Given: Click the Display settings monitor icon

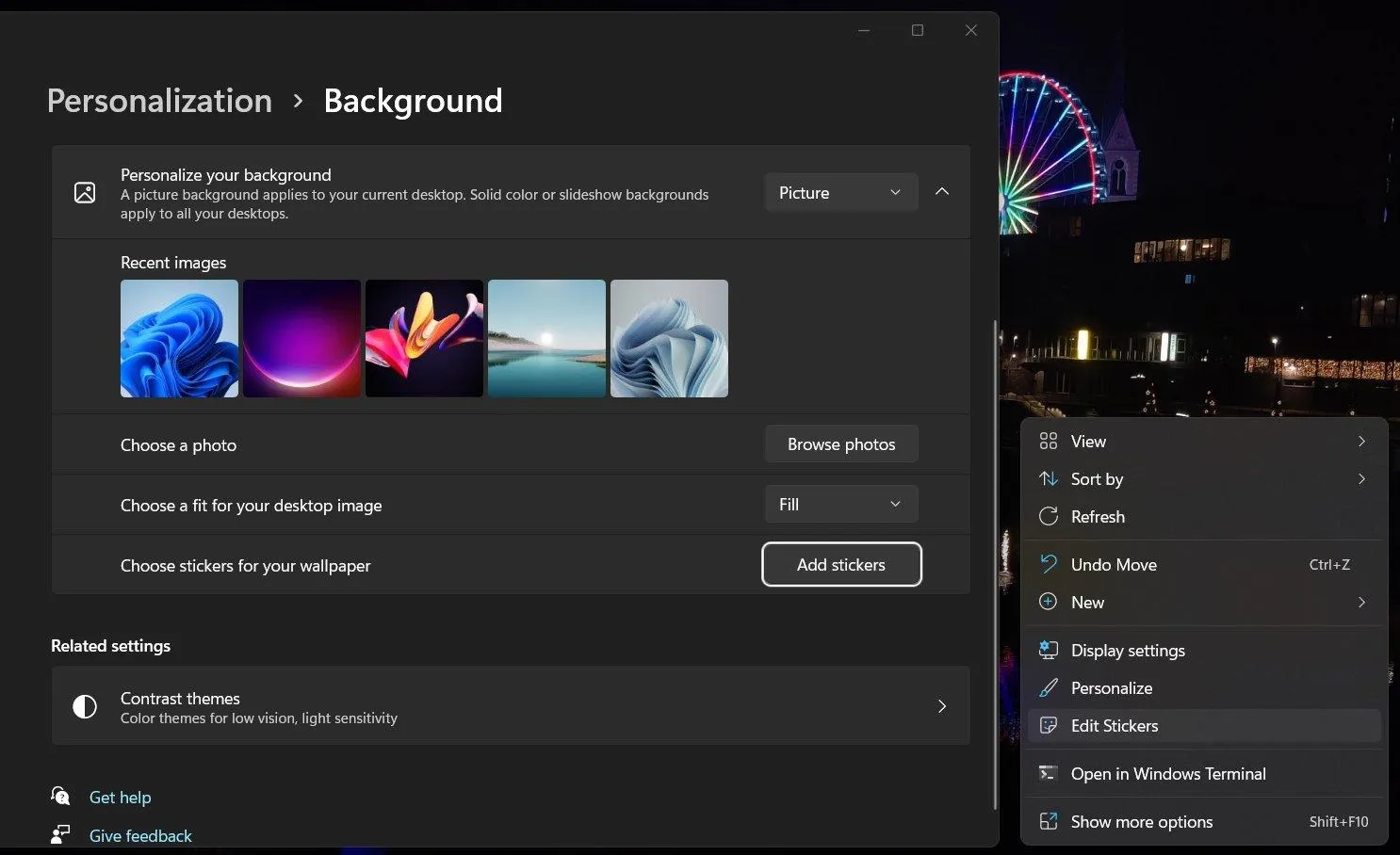Looking at the screenshot, I should 1049,650.
